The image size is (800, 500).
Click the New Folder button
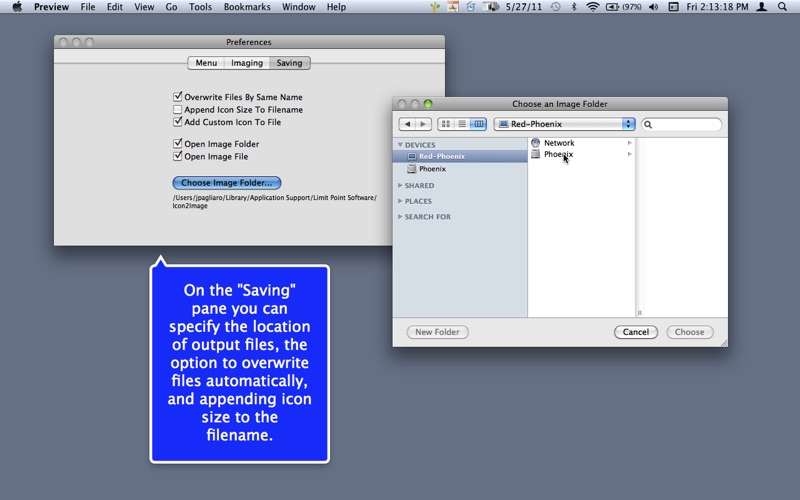click(x=437, y=332)
